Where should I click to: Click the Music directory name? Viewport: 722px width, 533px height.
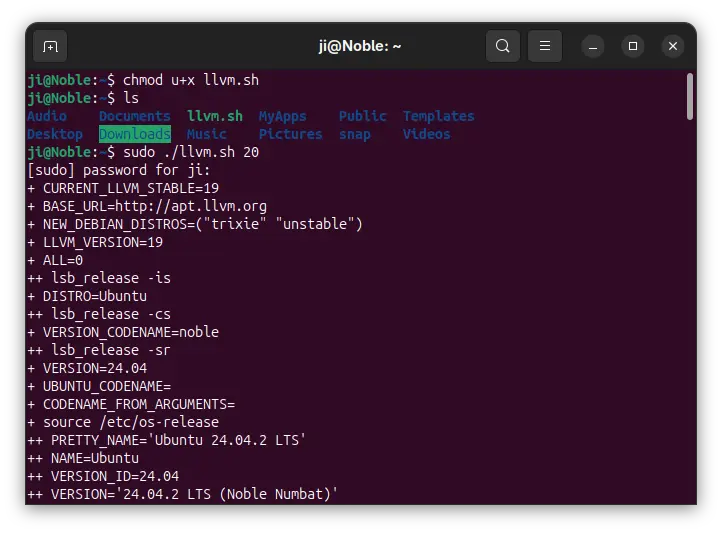[206, 134]
